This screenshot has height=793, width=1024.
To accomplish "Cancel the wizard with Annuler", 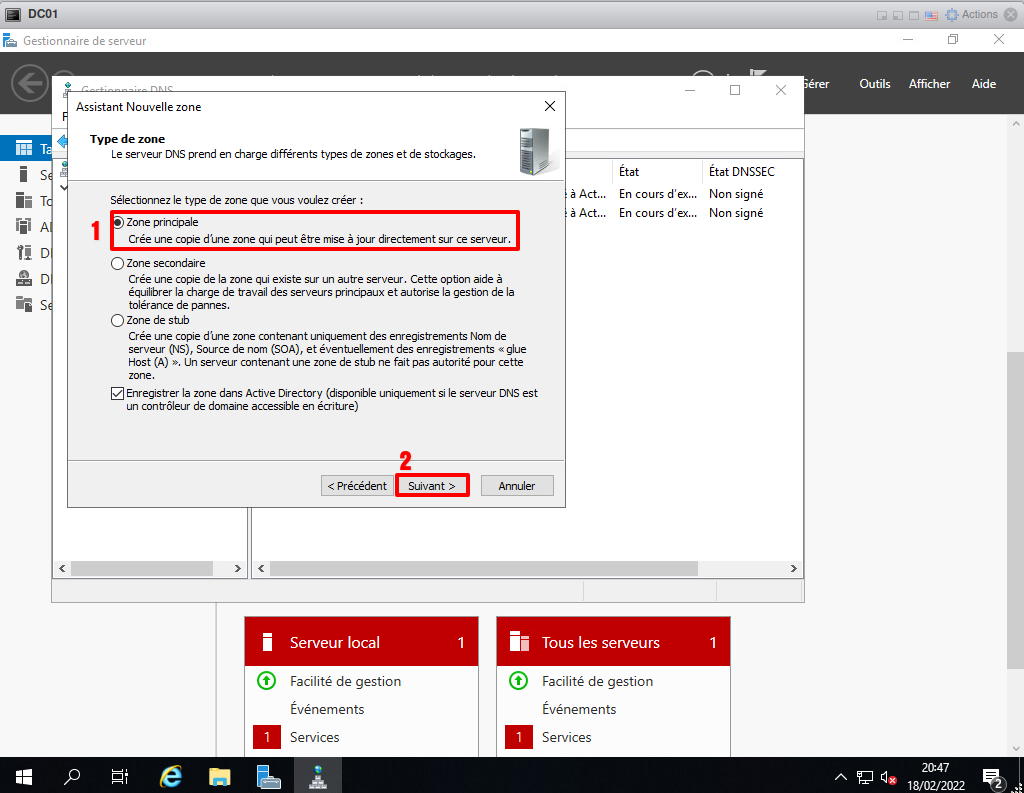I will (x=517, y=486).
